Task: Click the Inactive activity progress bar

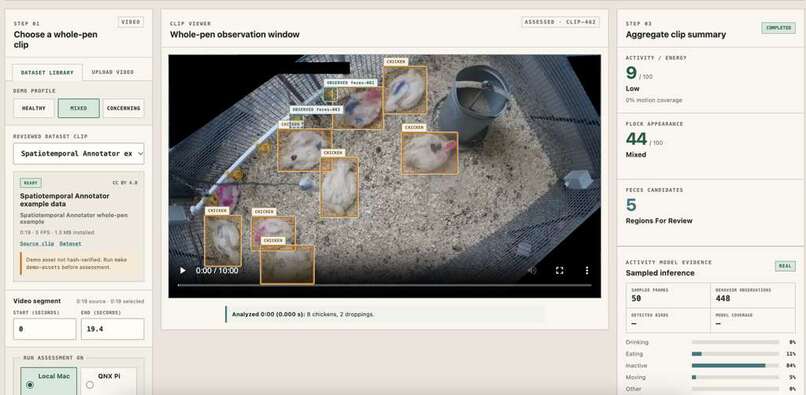Action: [x=735, y=366]
